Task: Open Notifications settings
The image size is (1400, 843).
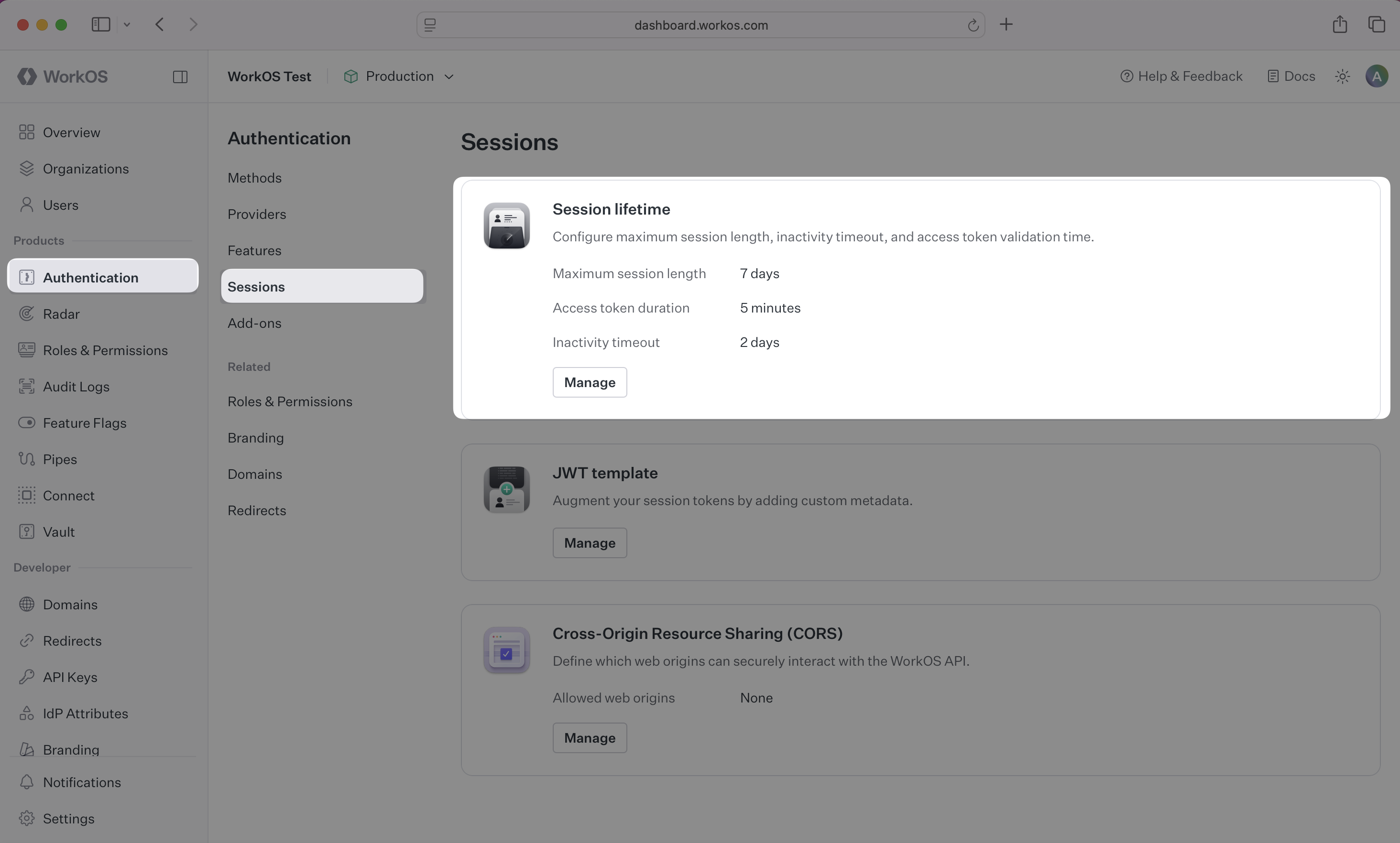Action: [x=82, y=782]
